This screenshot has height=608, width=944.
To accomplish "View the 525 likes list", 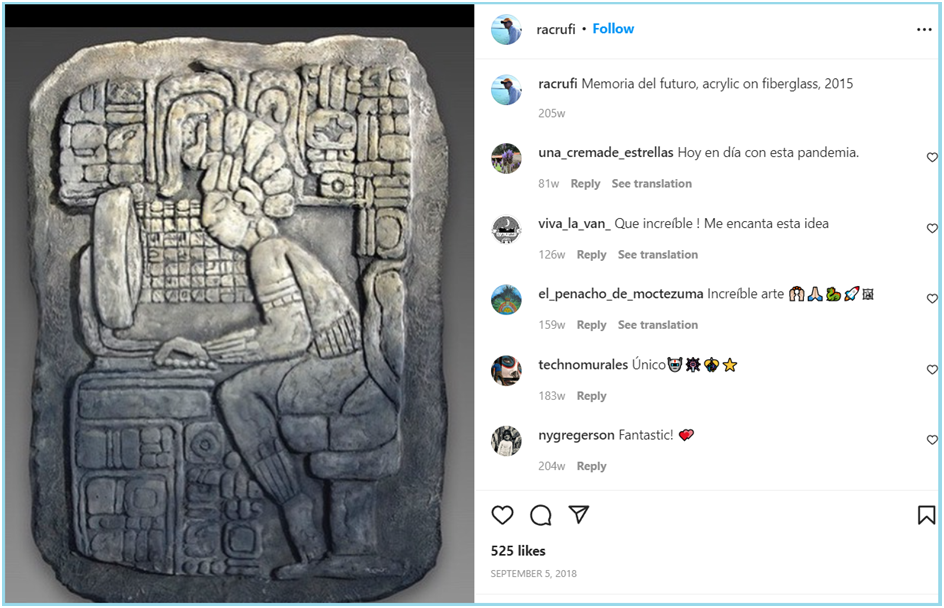I will tap(518, 551).
